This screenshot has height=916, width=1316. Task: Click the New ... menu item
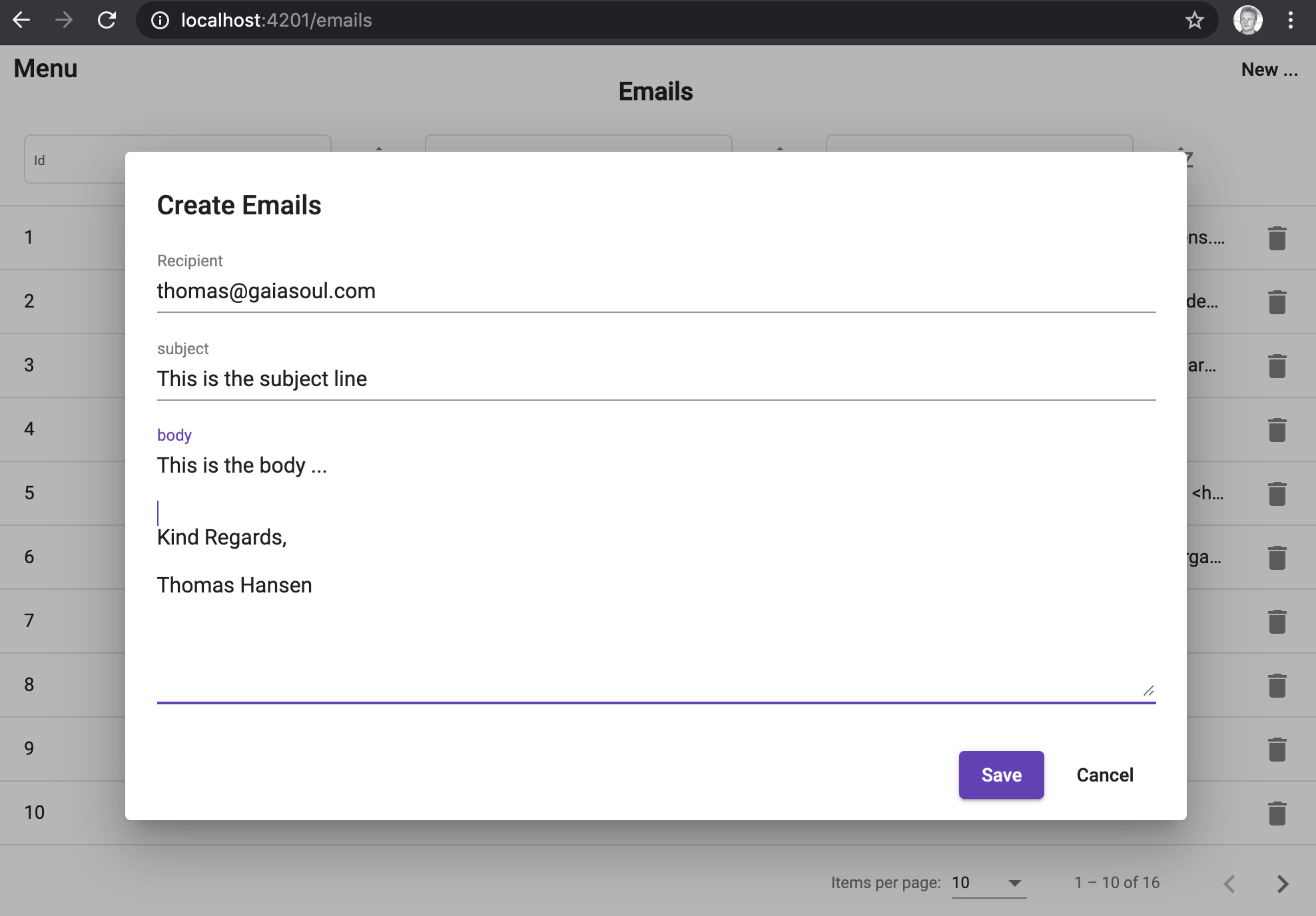click(x=1269, y=69)
